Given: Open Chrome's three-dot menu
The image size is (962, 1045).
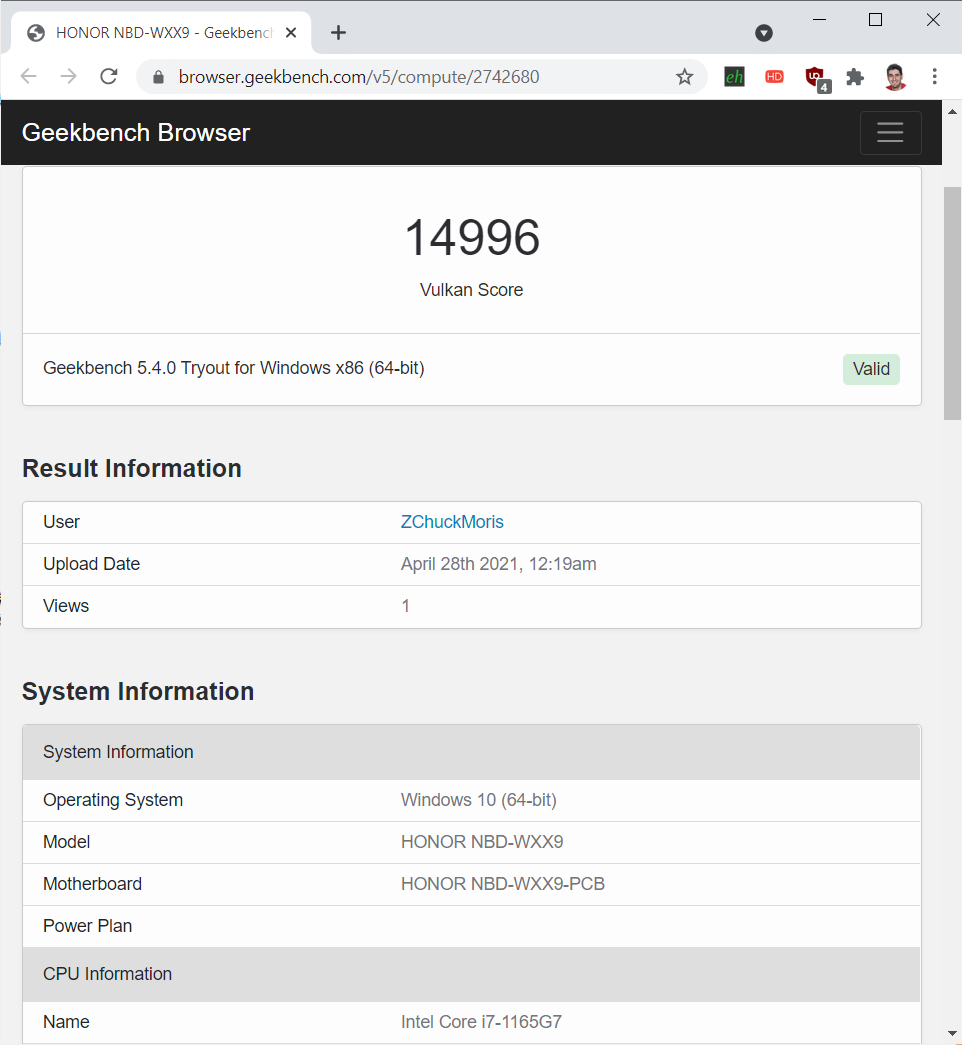Looking at the screenshot, I should tap(935, 77).
